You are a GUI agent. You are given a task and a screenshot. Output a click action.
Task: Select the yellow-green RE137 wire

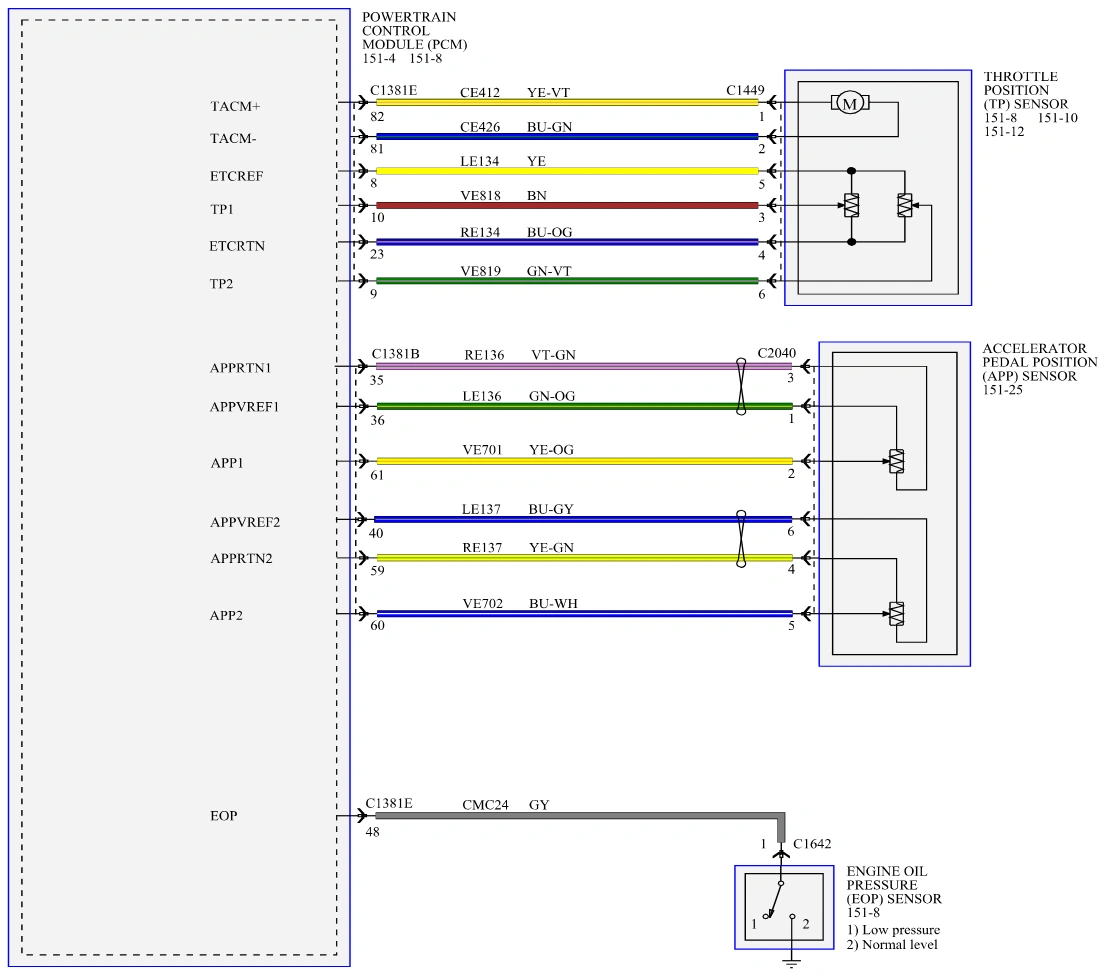[584, 558]
